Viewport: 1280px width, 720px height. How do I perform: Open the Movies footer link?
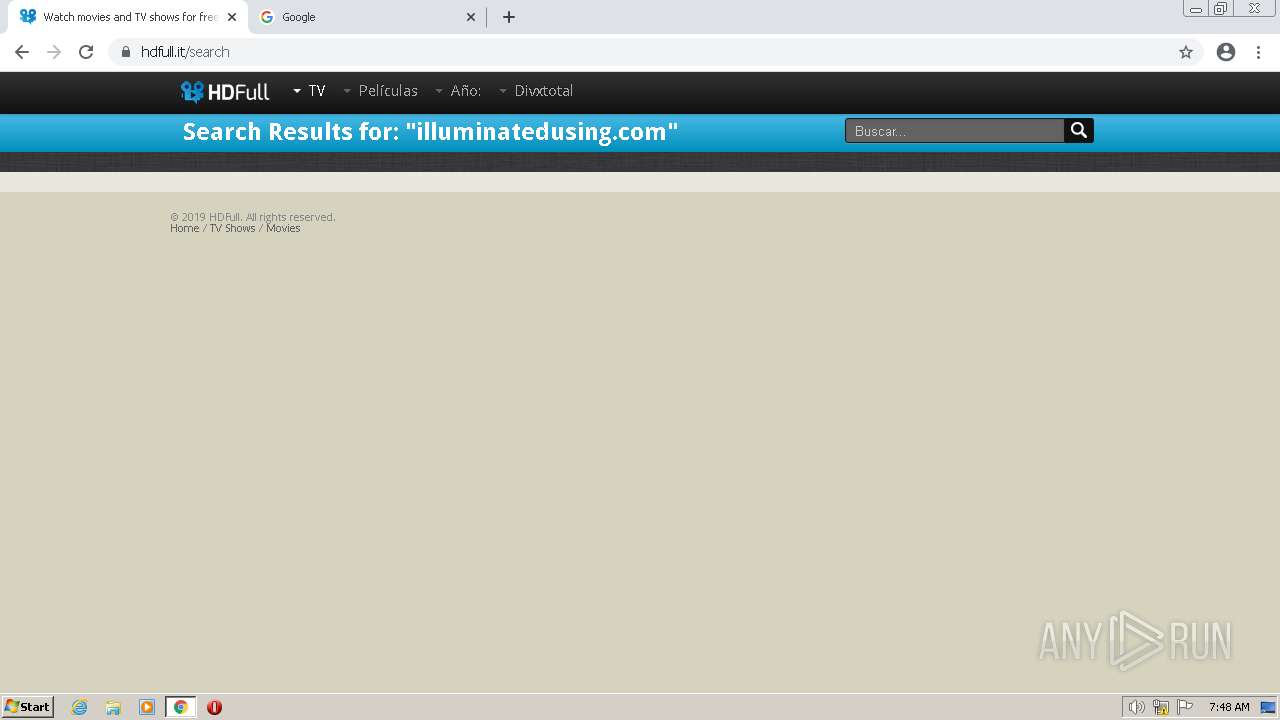283,228
